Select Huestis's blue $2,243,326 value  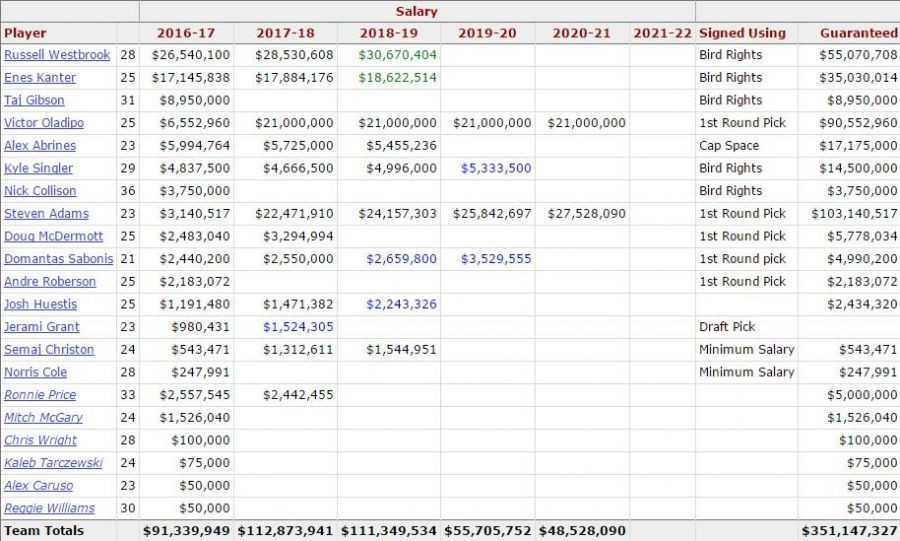(401, 304)
